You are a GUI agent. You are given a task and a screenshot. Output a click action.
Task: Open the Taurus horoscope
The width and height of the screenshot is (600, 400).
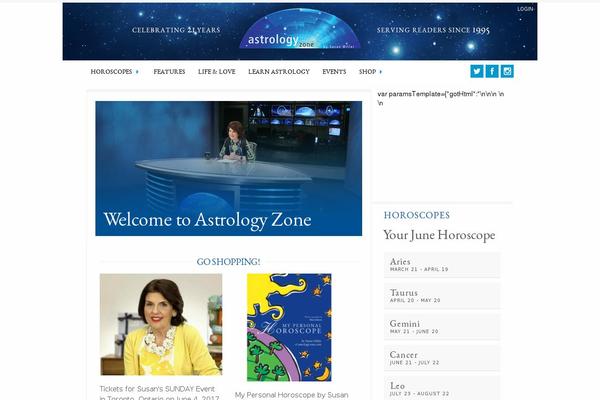point(442,296)
